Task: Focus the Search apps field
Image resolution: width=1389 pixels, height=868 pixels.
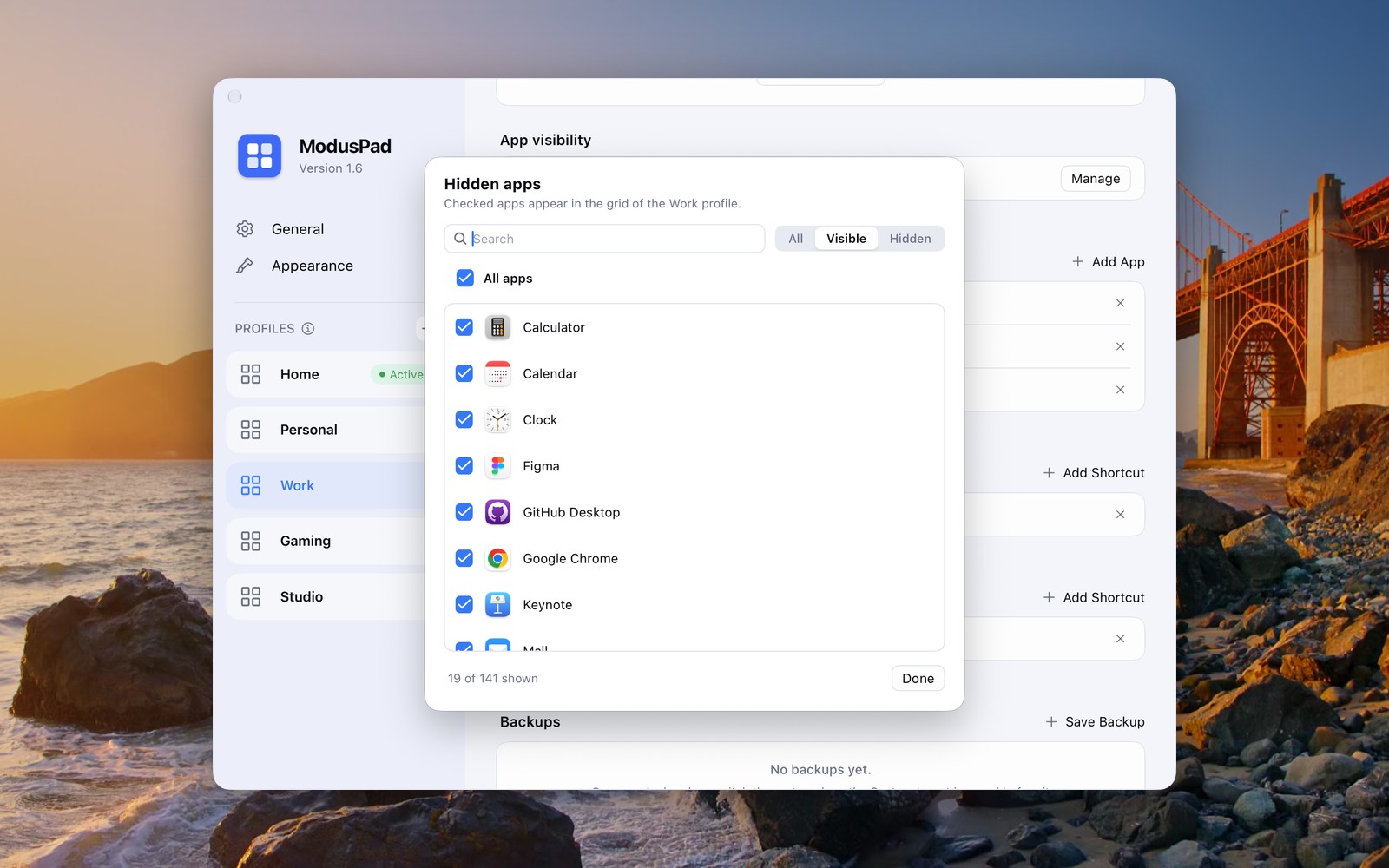Action: click(x=604, y=239)
